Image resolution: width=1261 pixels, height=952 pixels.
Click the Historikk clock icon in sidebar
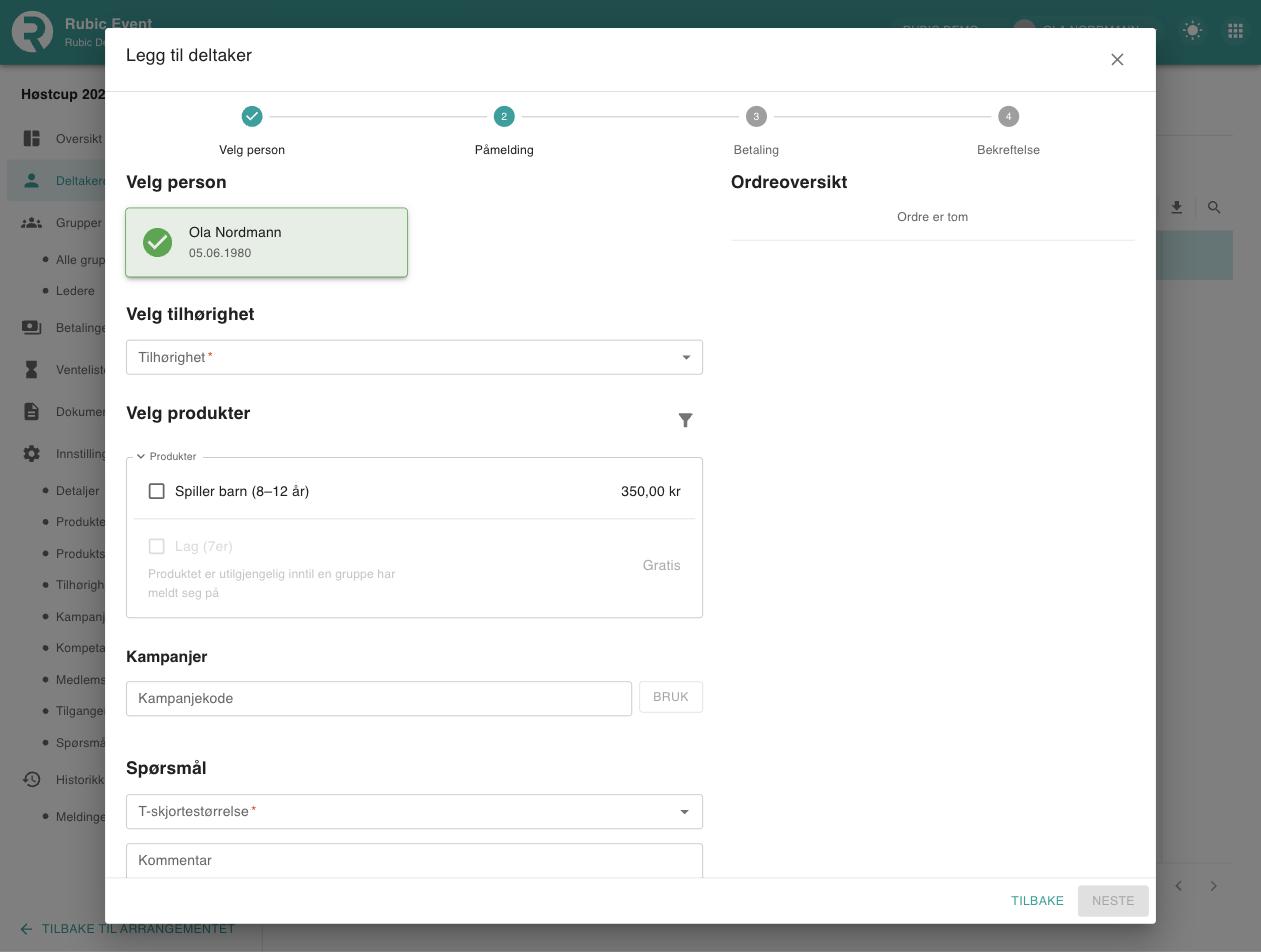click(x=32, y=780)
